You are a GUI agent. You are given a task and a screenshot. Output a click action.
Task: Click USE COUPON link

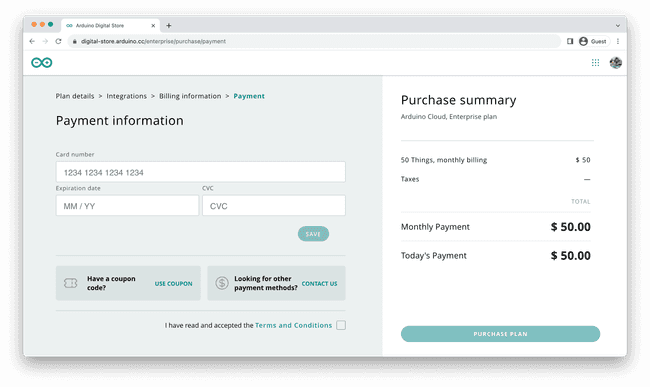point(173,284)
